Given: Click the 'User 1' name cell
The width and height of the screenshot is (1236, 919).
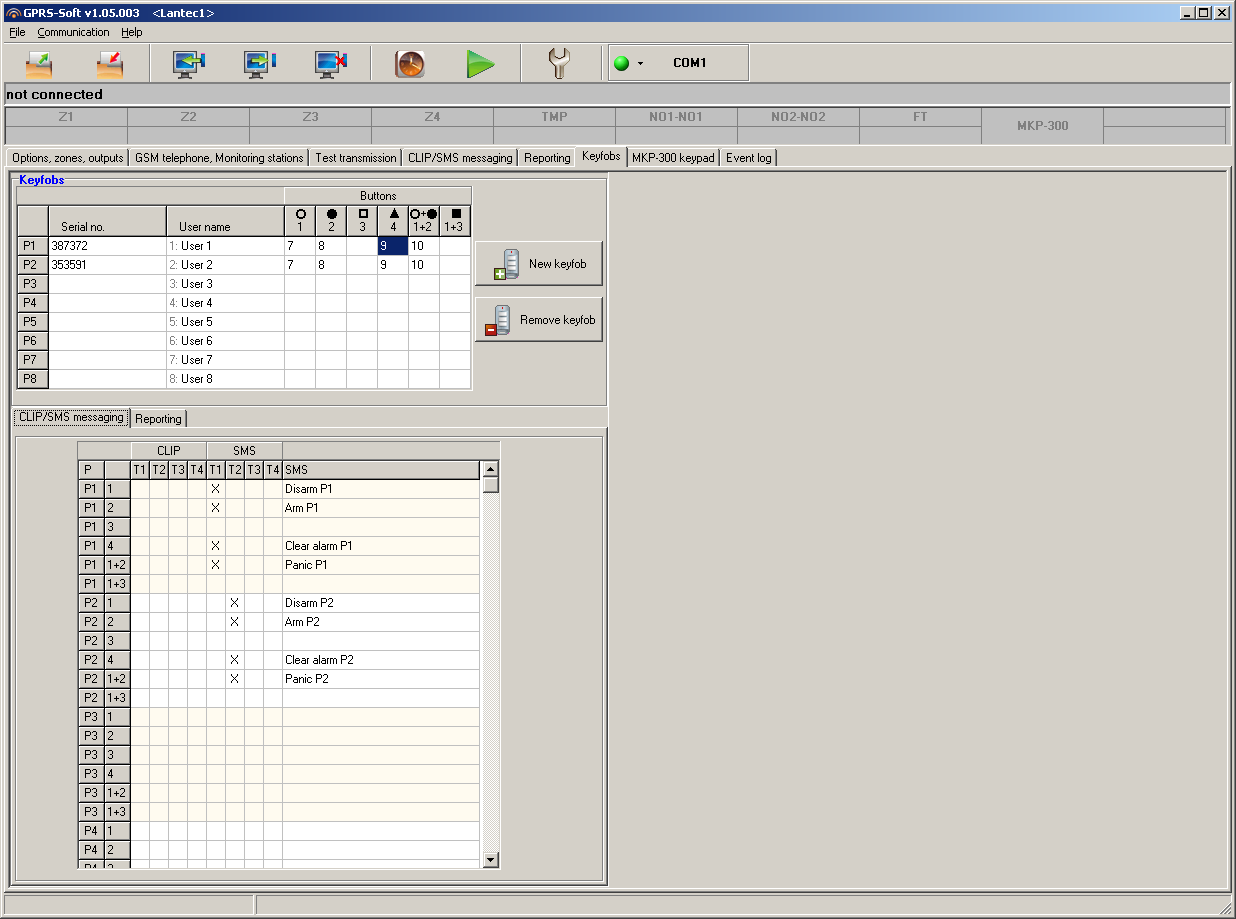Looking at the screenshot, I should [x=225, y=246].
